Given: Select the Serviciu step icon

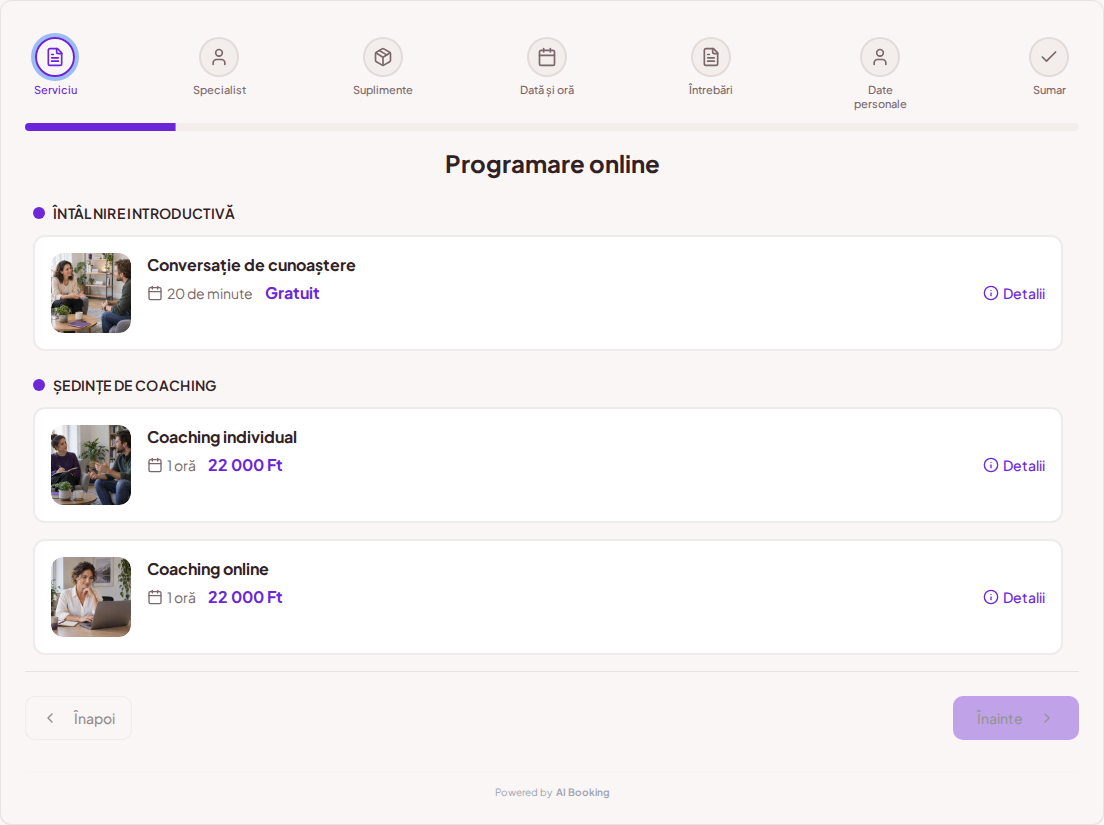Looking at the screenshot, I should (x=55, y=57).
